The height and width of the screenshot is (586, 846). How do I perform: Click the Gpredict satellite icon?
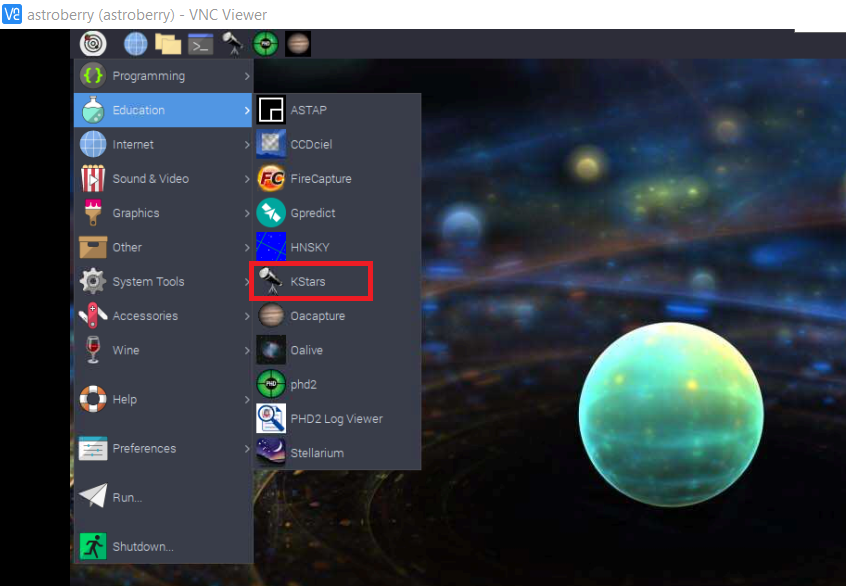271,213
